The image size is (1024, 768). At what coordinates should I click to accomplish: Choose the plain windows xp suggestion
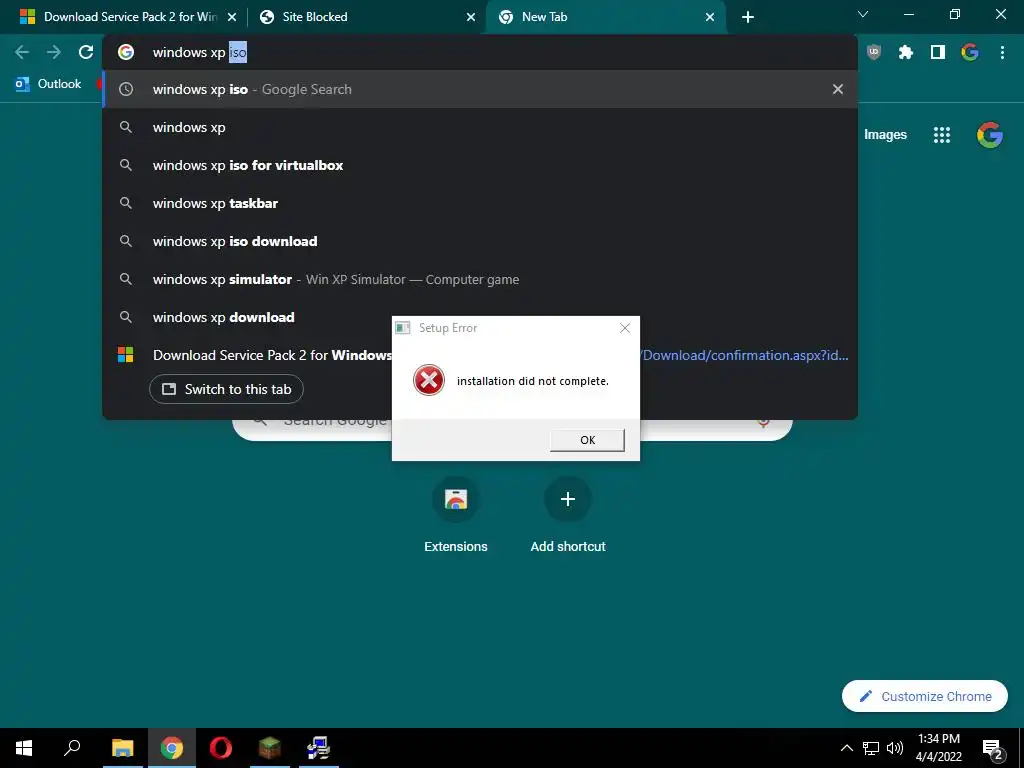tap(480, 127)
